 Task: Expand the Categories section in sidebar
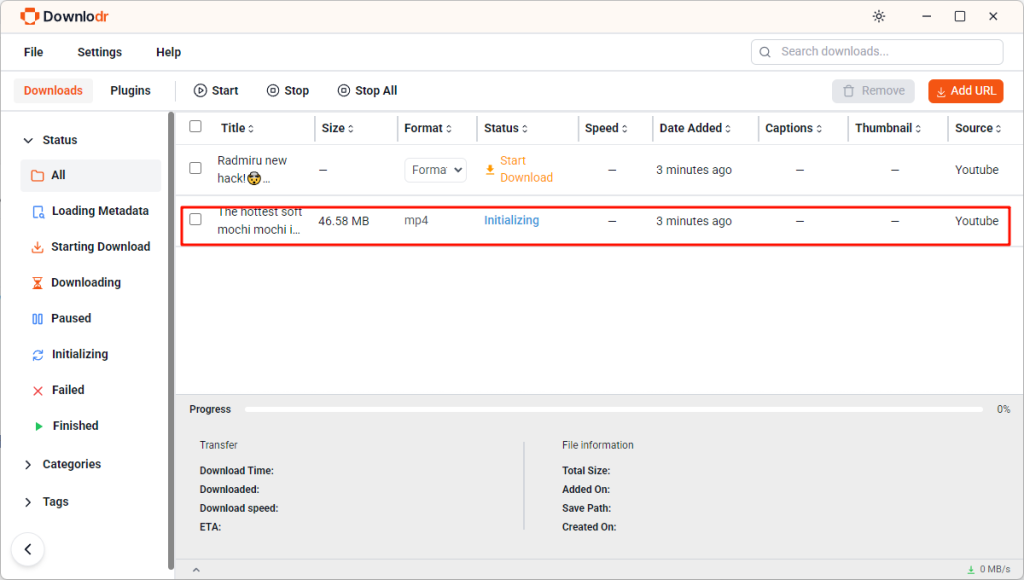(71, 465)
